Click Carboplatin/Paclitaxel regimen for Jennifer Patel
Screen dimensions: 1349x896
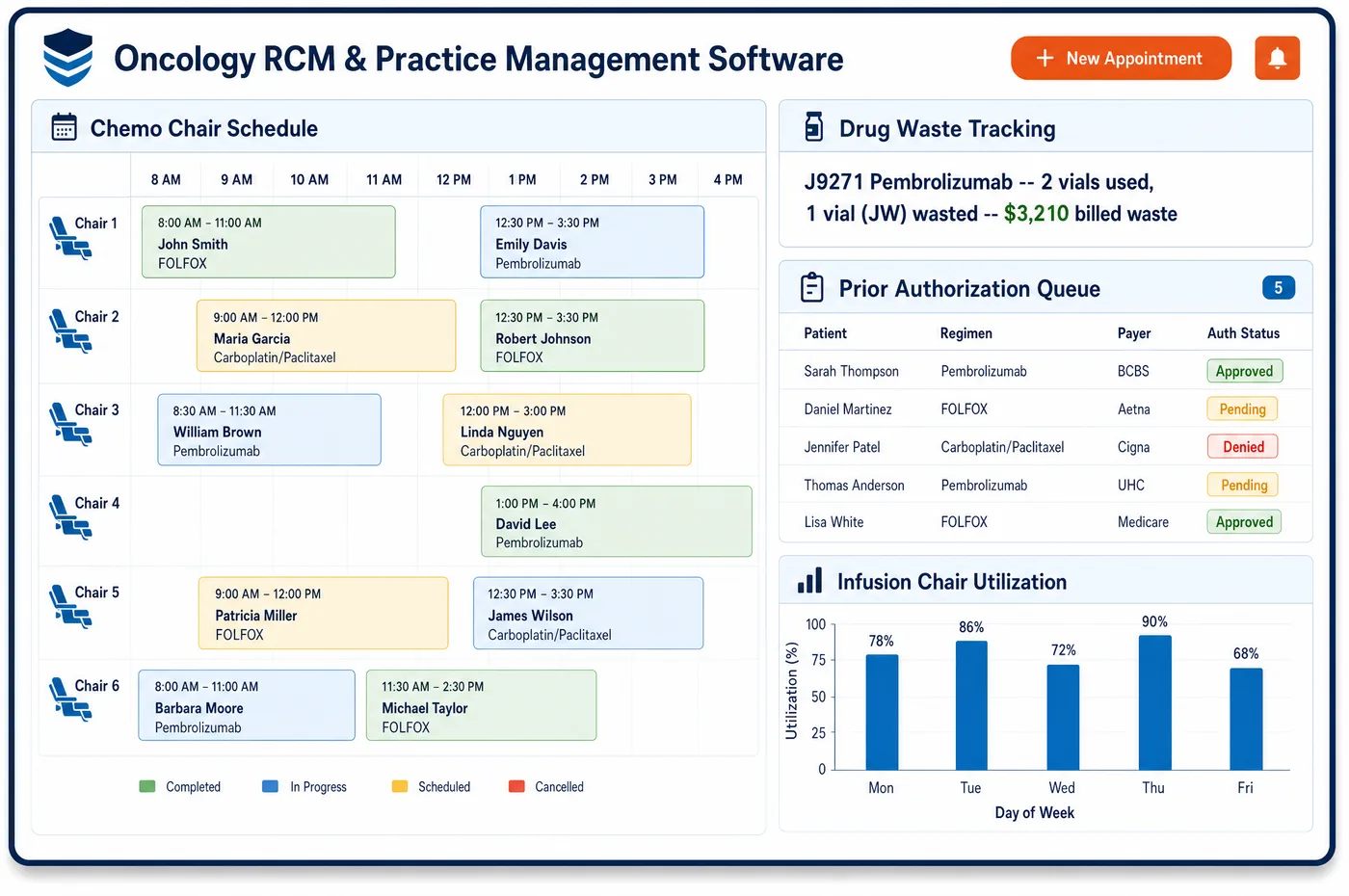(x=1002, y=446)
